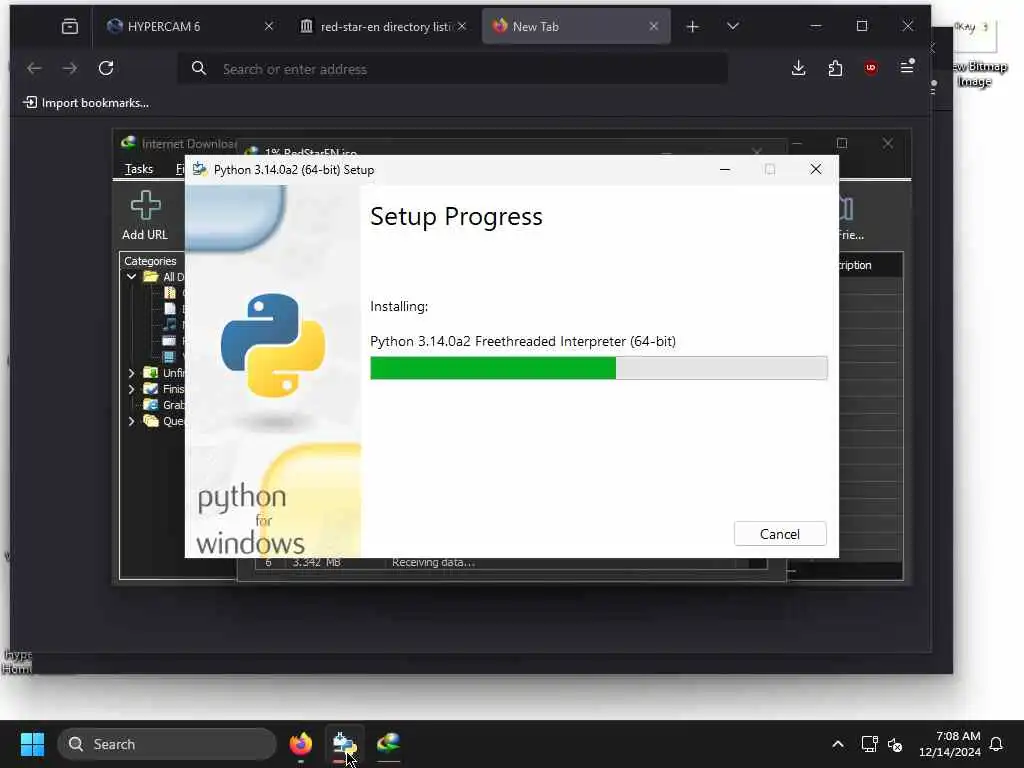The height and width of the screenshot is (768, 1024).
Task: Select the All Downloads folder icon
Action: point(151,276)
